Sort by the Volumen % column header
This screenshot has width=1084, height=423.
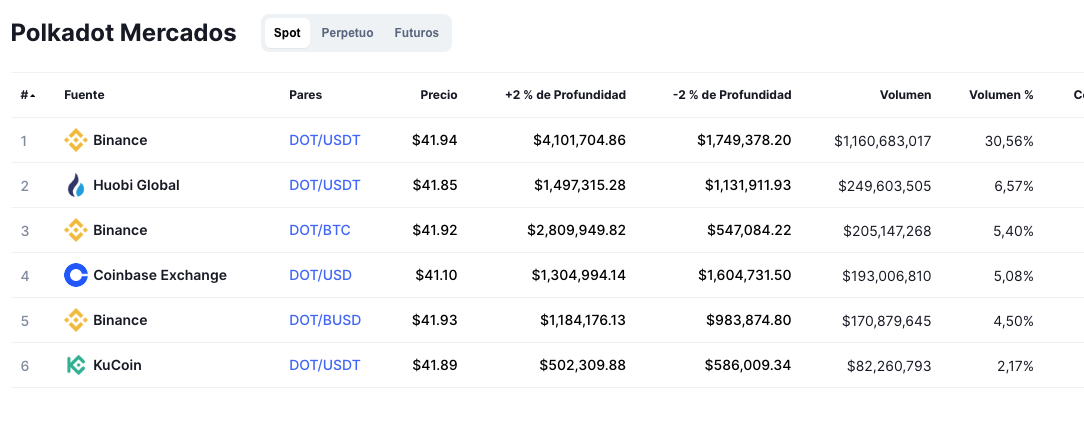tap(1001, 95)
